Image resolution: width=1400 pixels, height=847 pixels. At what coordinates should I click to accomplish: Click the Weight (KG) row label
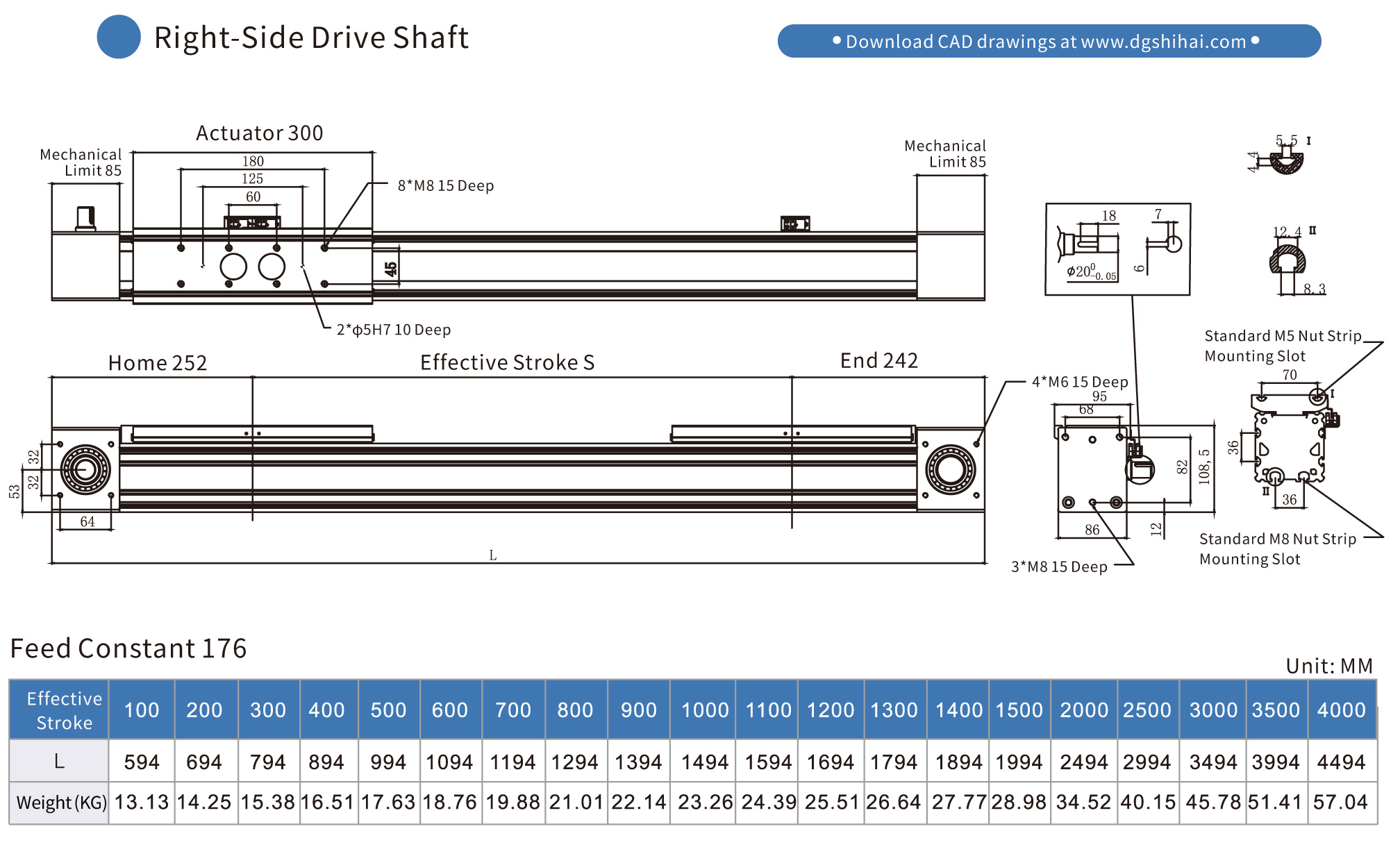click(x=61, y=803)
